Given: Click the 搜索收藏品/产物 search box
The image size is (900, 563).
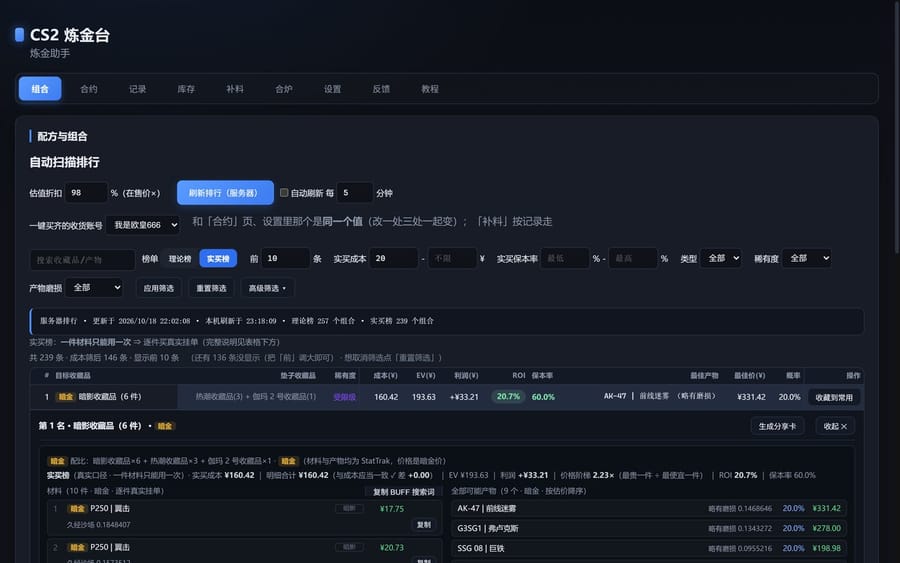Looking at the screenshot, I should point(82,259).
